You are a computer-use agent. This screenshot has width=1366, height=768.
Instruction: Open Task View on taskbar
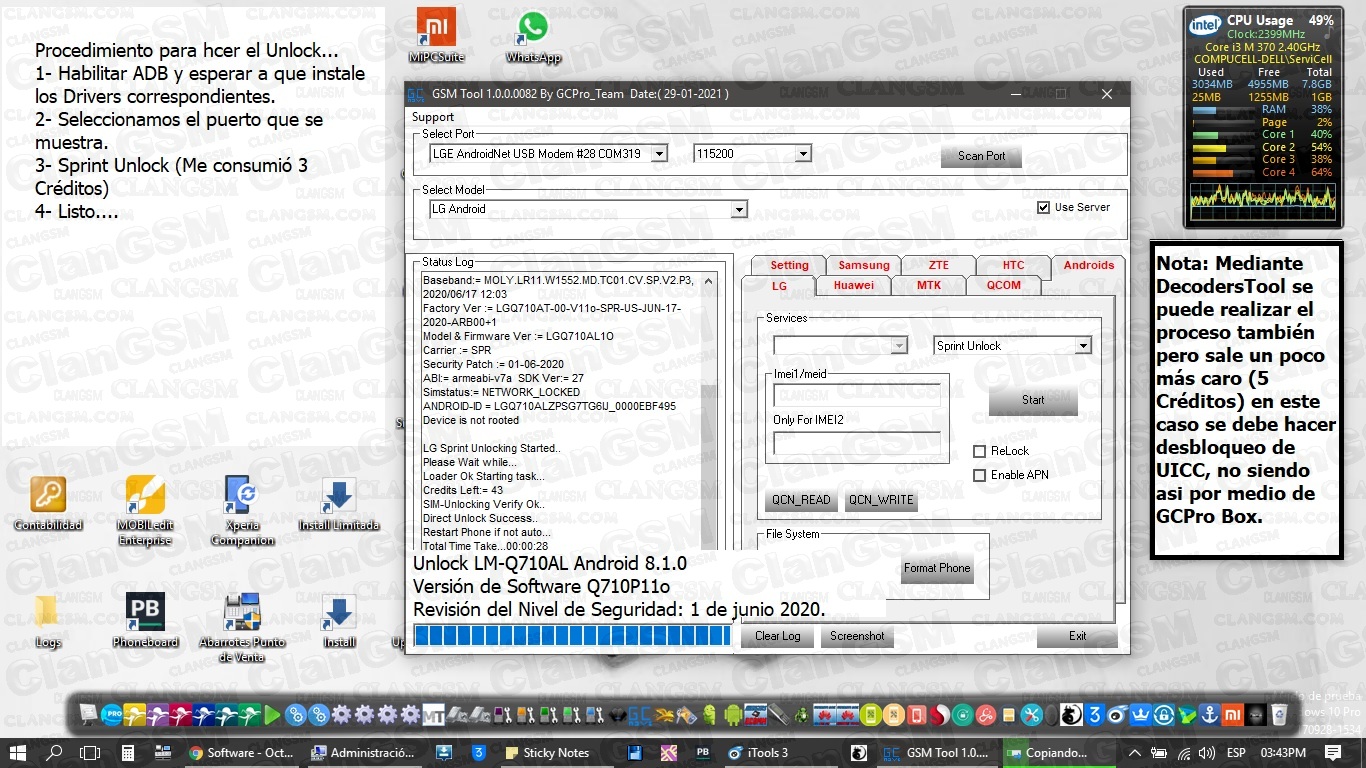(x=90, y=752)
